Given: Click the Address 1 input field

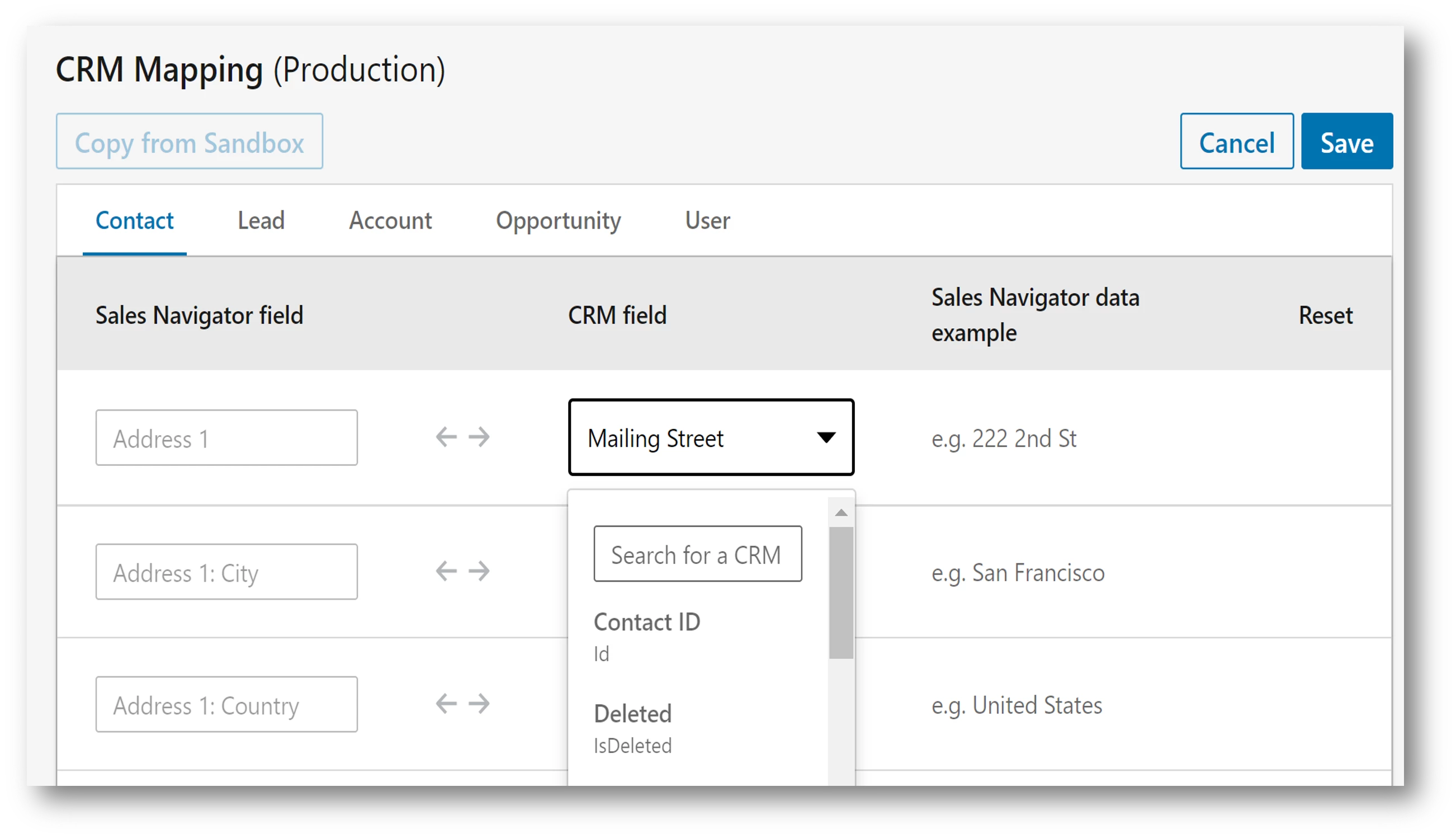Looking at the screenshot, I should (226, 438).
